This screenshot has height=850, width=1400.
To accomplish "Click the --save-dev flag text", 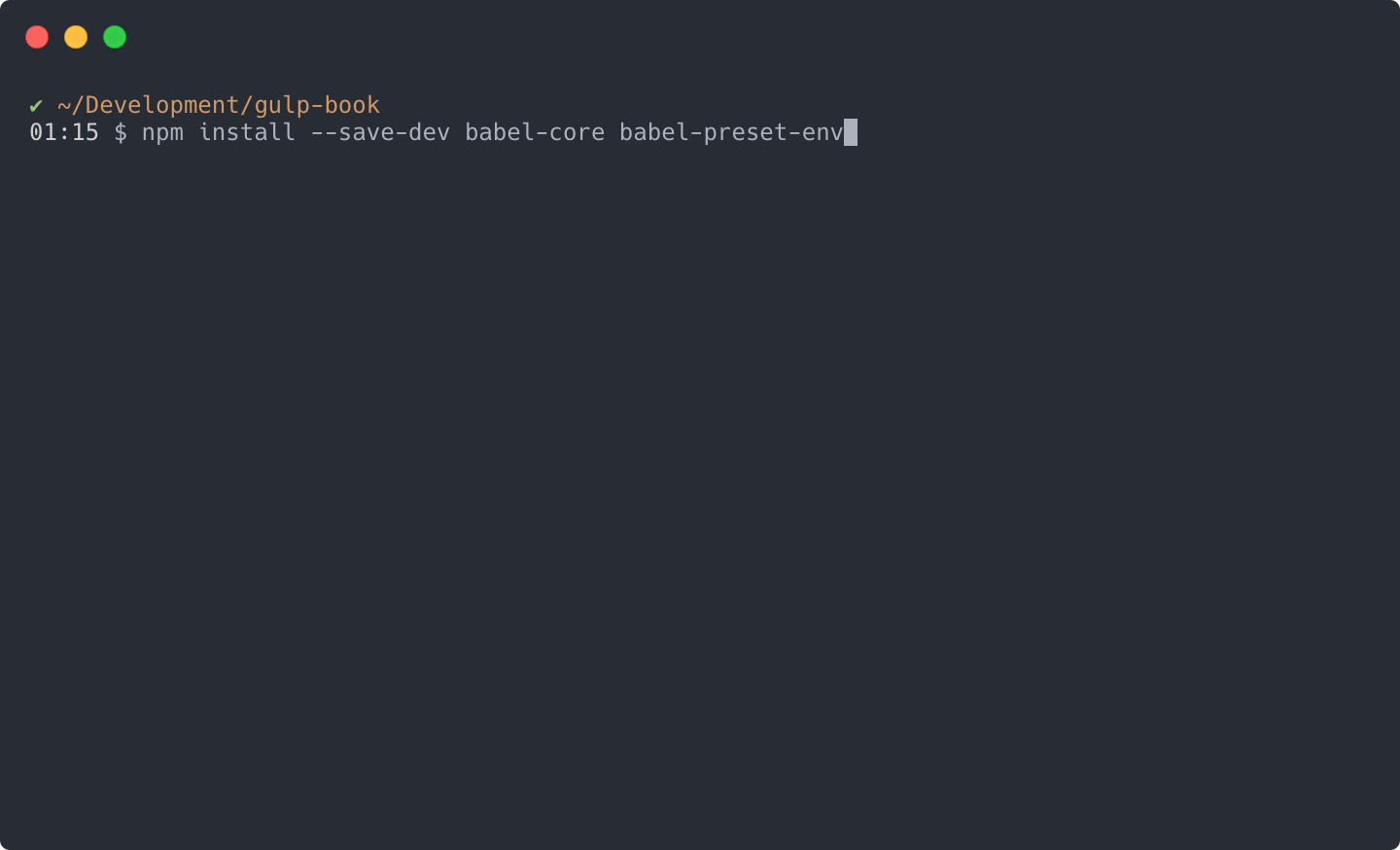I will 380,132.
